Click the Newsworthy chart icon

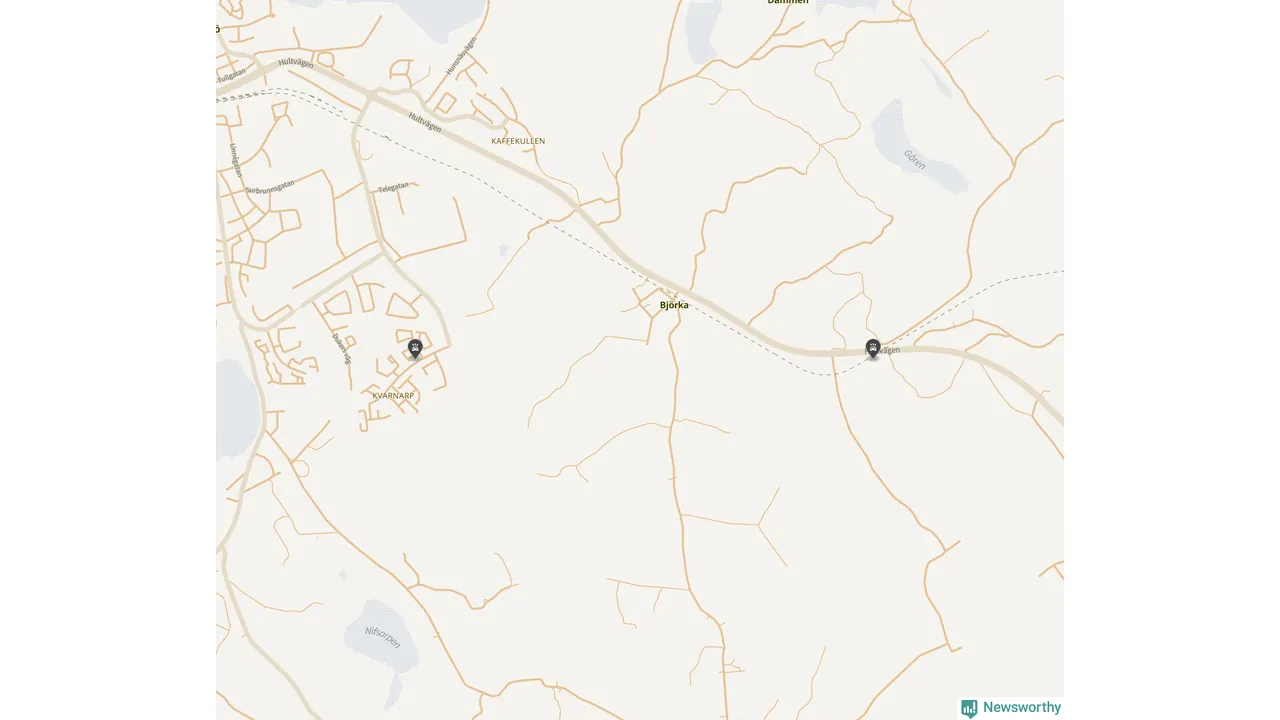969,708
